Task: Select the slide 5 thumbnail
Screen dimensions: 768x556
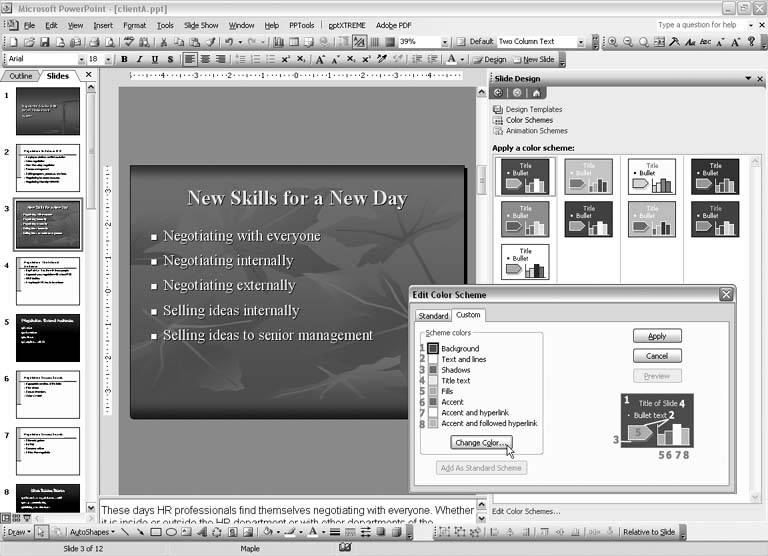Action: point(47,338)
